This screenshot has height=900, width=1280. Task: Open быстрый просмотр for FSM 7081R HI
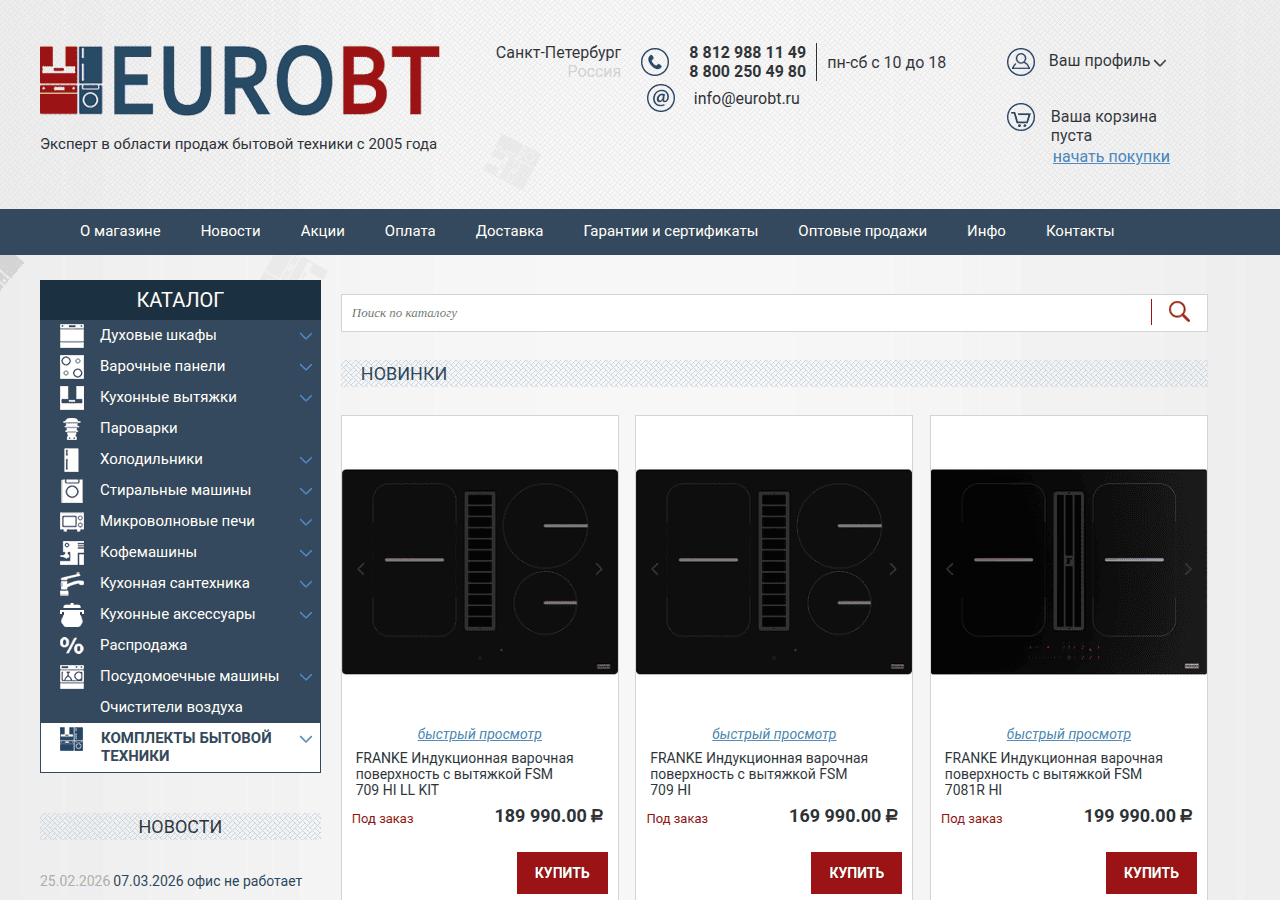coord(1069,734)
